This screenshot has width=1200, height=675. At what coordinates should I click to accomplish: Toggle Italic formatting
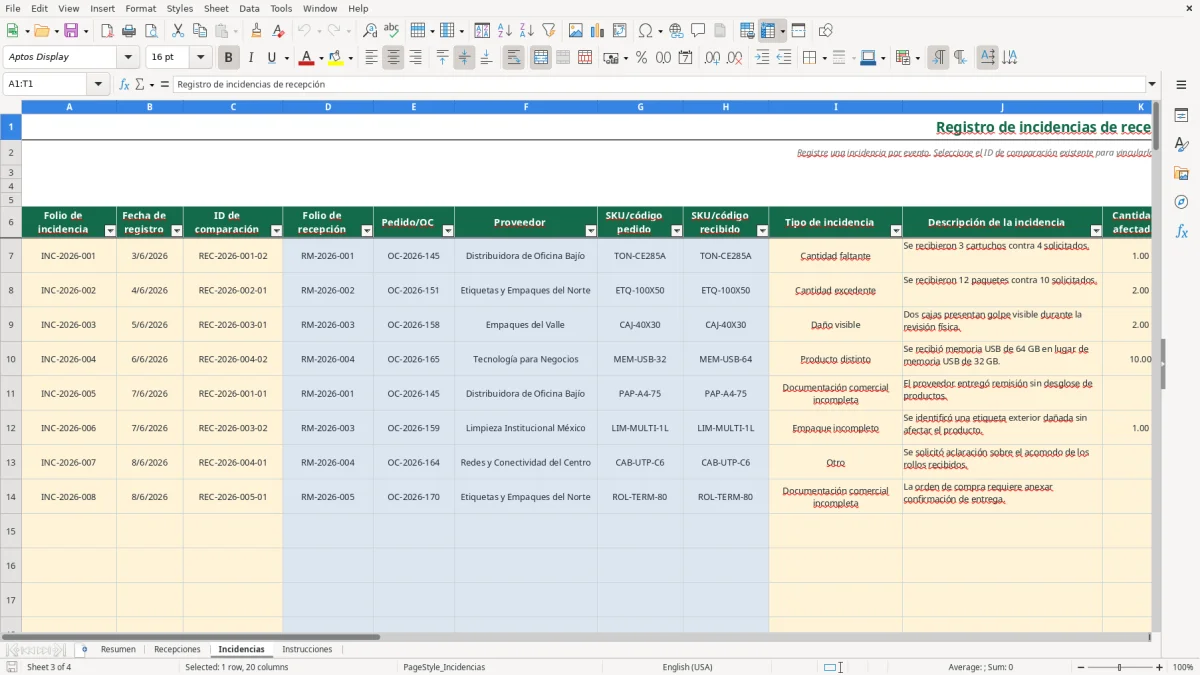click(x=251, y=58)
